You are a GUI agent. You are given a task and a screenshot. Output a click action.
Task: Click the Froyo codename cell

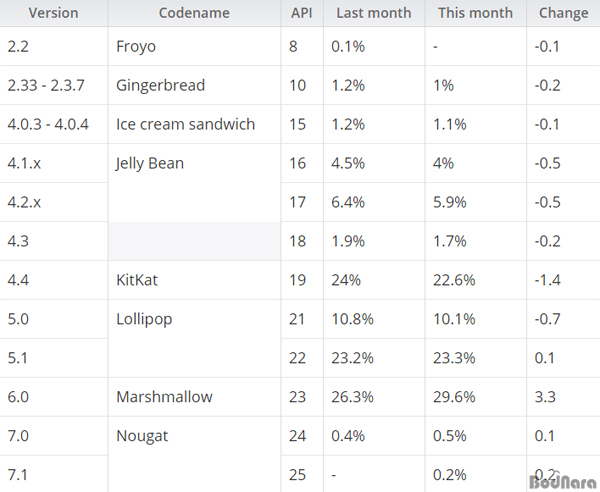pyautogui.click(x=194, y=46)
